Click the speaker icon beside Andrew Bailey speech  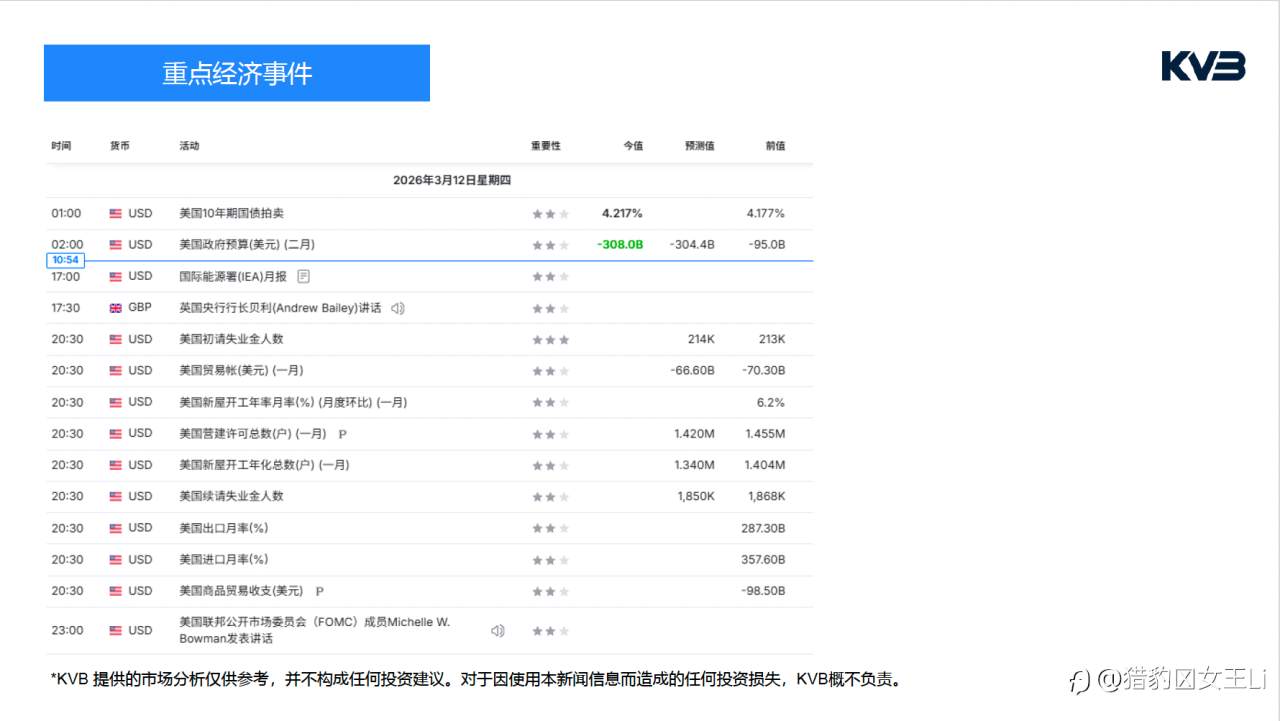[x=396, y=308]
